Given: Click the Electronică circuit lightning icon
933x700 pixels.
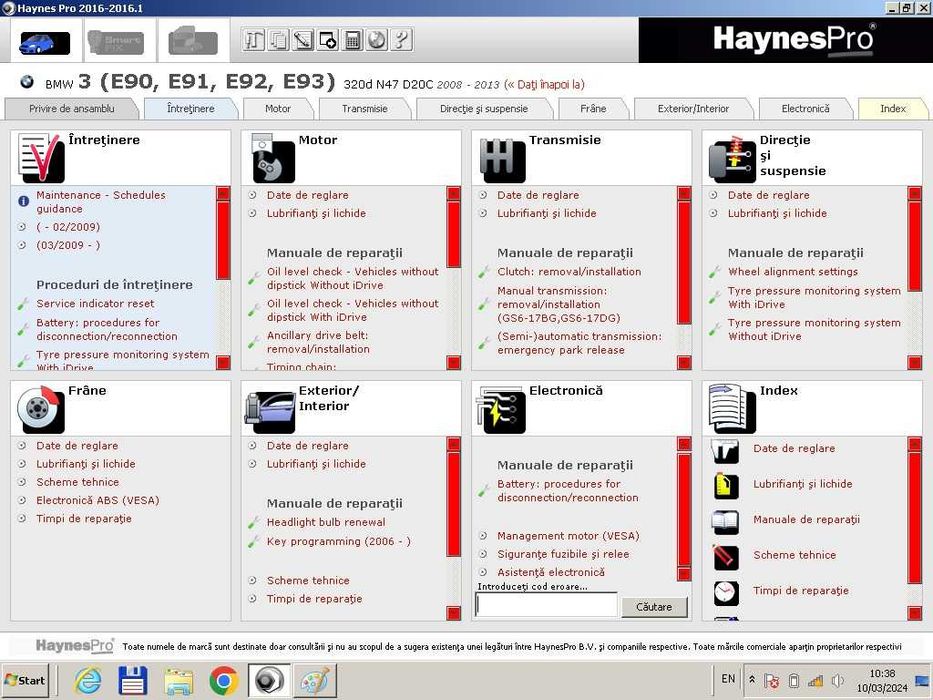Looking at the screenshot, I should coord(502,410).
